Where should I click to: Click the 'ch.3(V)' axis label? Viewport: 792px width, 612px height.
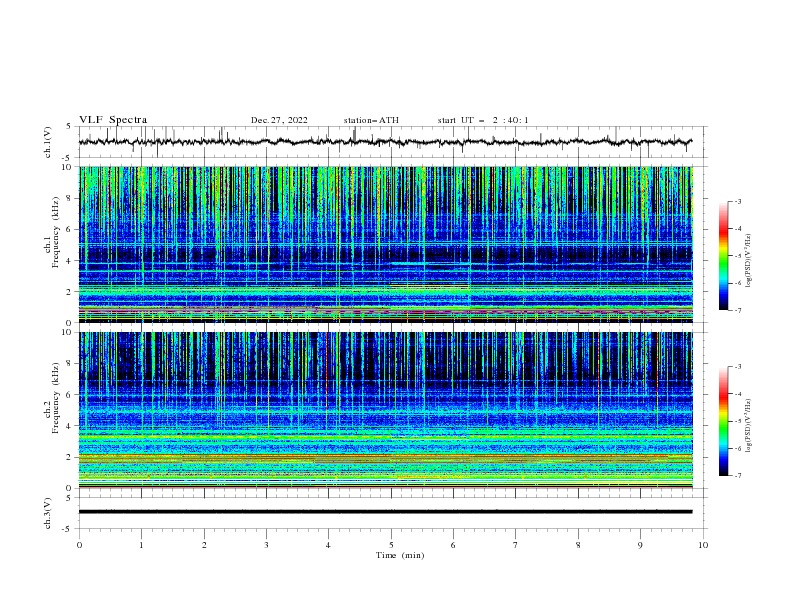coord(47,513)
